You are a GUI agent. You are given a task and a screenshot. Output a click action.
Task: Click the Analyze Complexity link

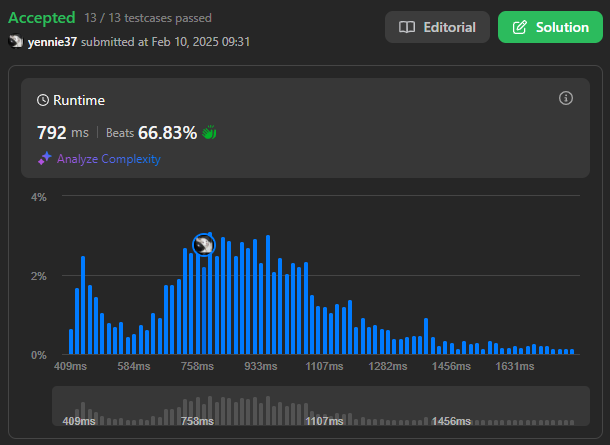point(109,159)
